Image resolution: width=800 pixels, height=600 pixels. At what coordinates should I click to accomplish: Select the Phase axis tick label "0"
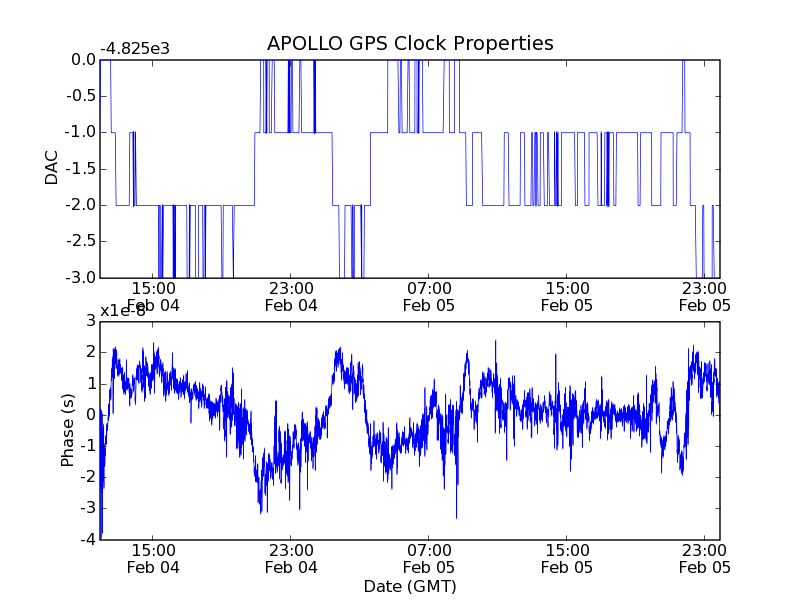91,415
